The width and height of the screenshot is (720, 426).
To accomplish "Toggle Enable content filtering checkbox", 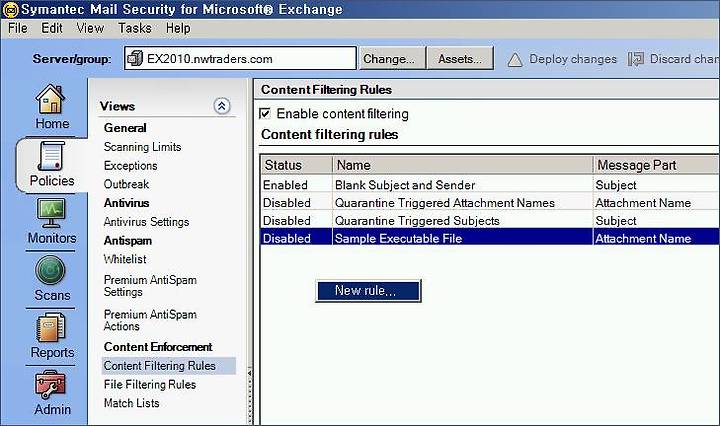I will coord(265,113).
